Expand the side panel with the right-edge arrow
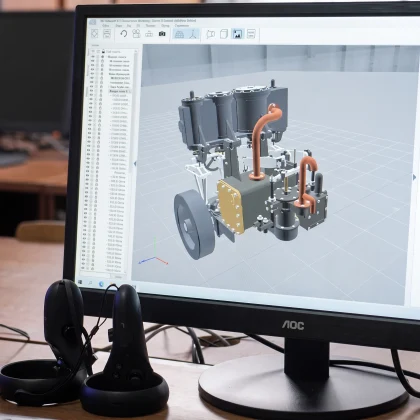 click(x=414, y=178)
